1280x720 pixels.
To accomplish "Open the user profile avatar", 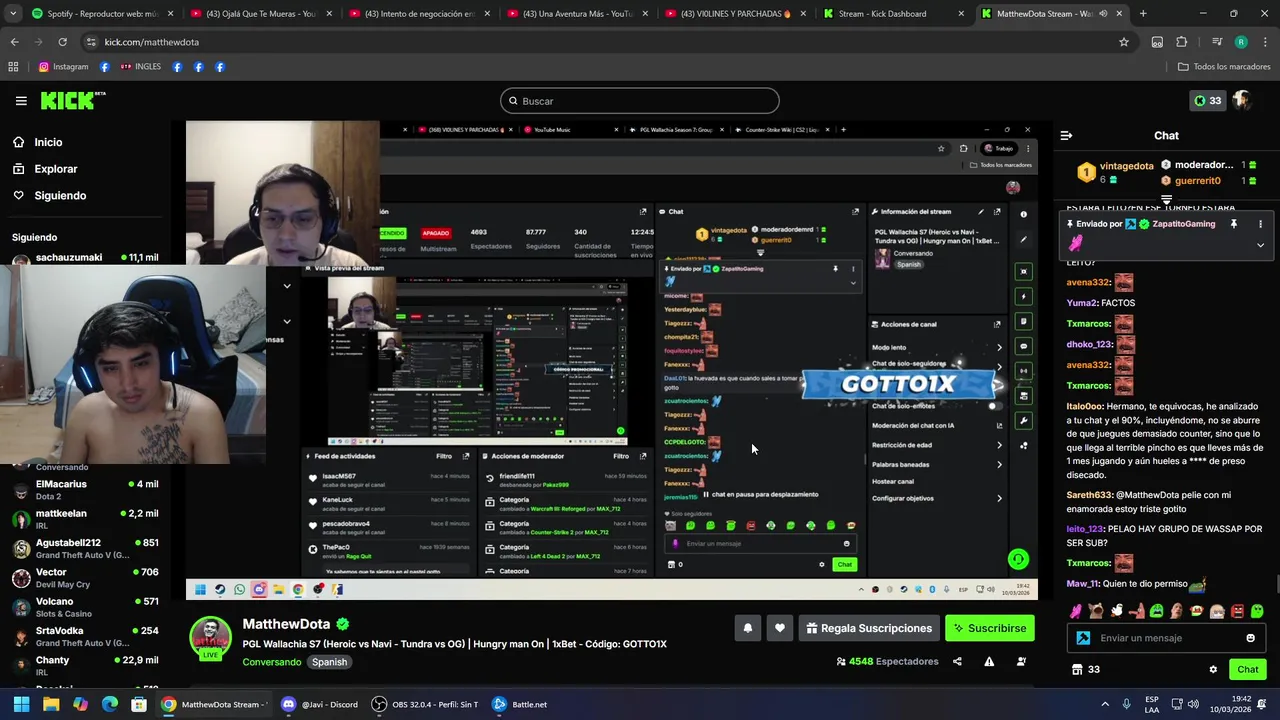I will tap(1242, 100).
